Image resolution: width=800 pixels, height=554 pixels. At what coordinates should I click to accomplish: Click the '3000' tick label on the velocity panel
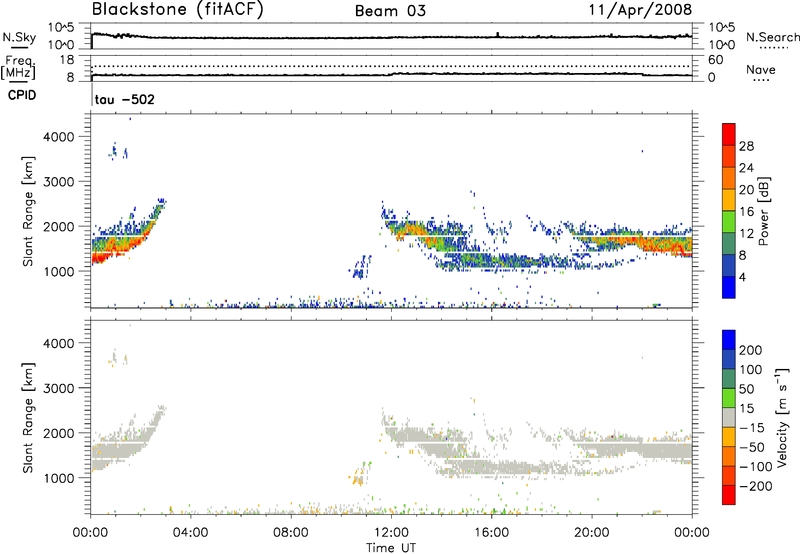click(x=59, y=388)
